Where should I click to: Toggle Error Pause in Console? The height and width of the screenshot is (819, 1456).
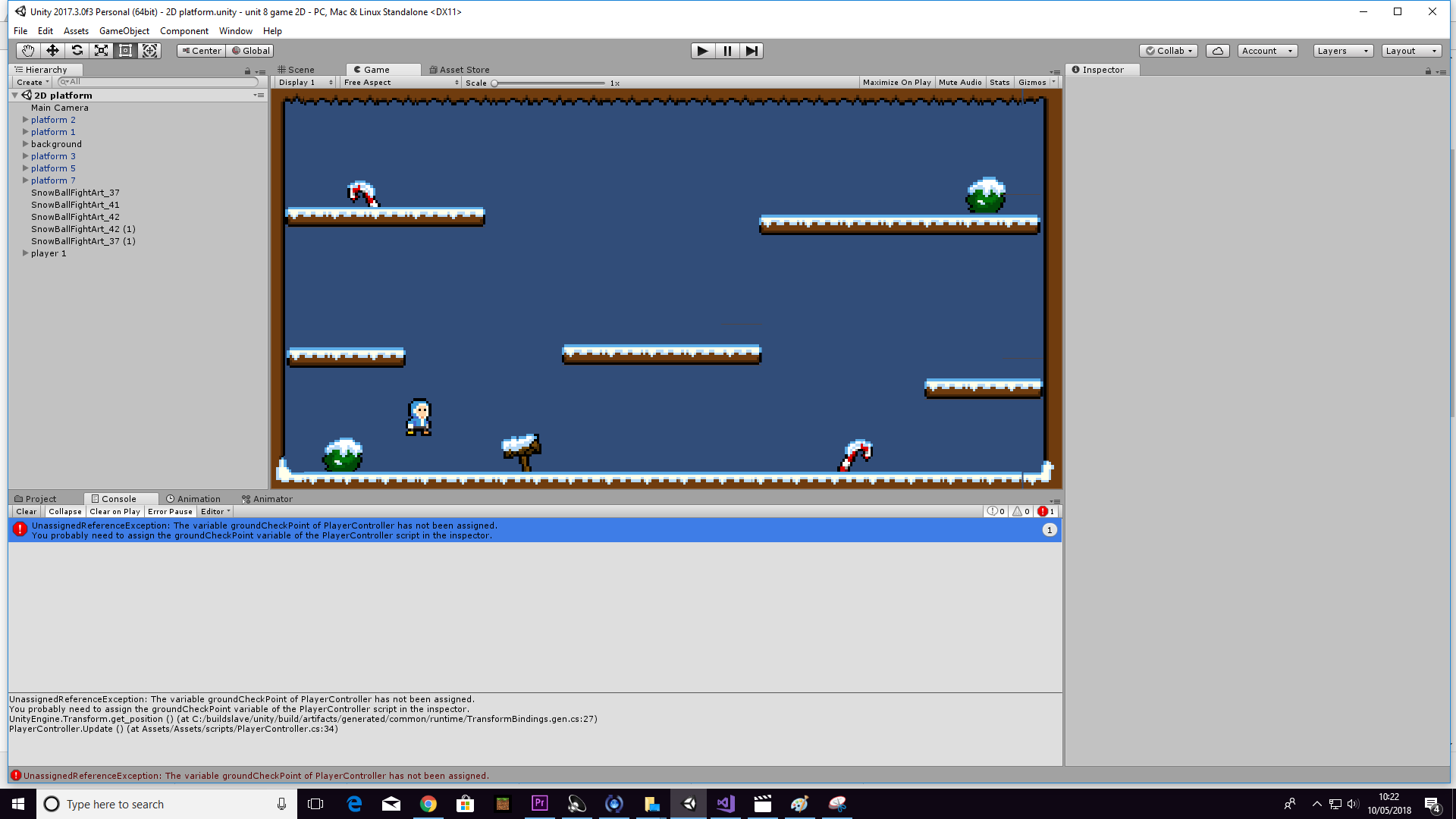(170, 512)
